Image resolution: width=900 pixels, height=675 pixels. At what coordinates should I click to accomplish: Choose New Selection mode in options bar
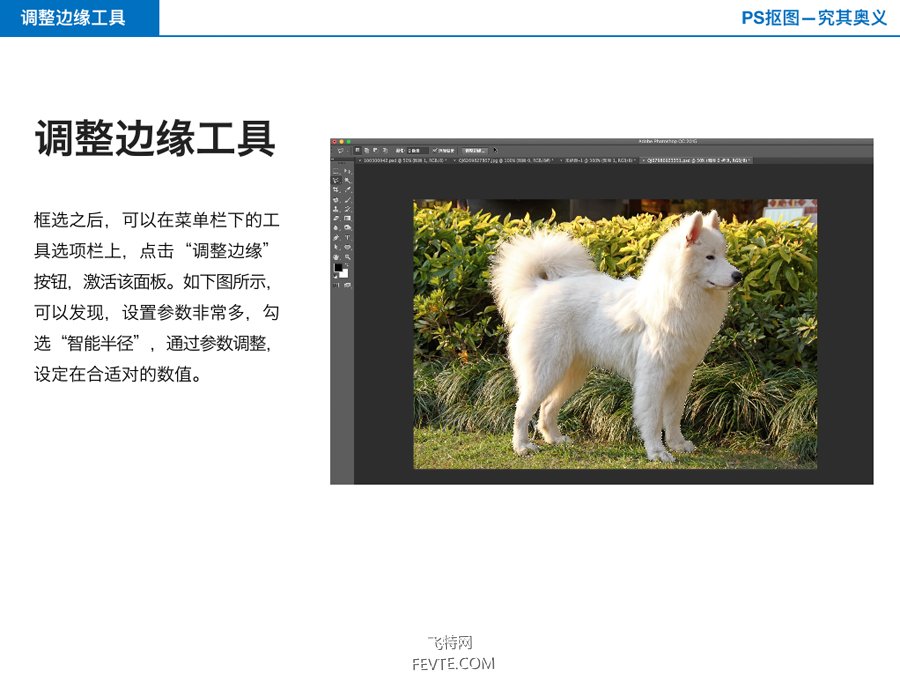[357, 150]
